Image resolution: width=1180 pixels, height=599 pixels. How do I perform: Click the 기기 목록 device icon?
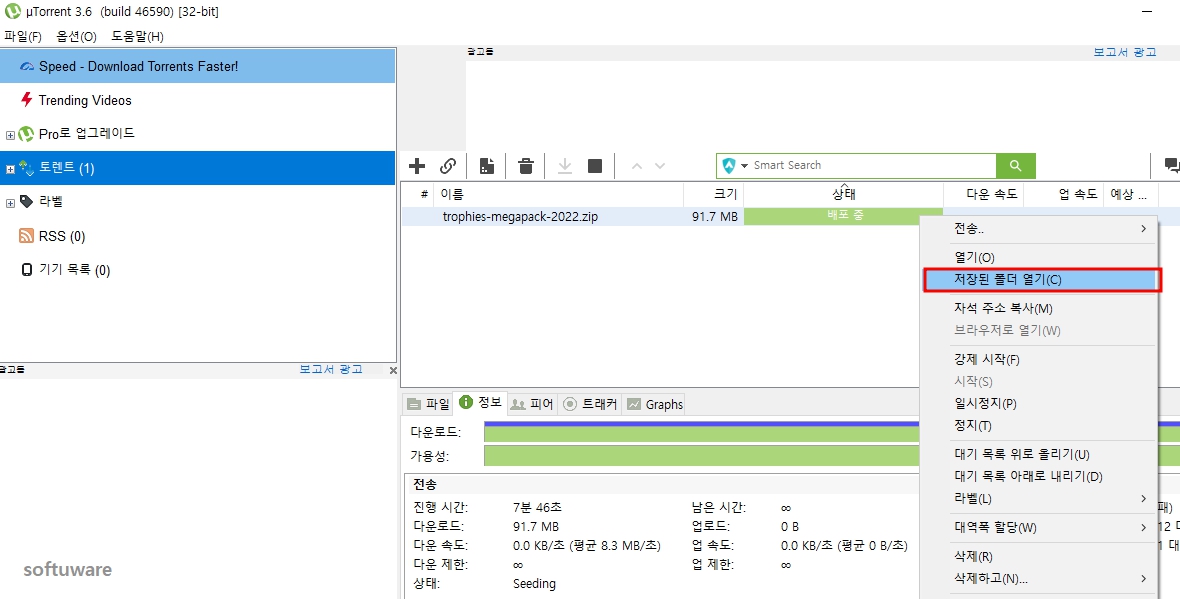click(x=27, y=269)
